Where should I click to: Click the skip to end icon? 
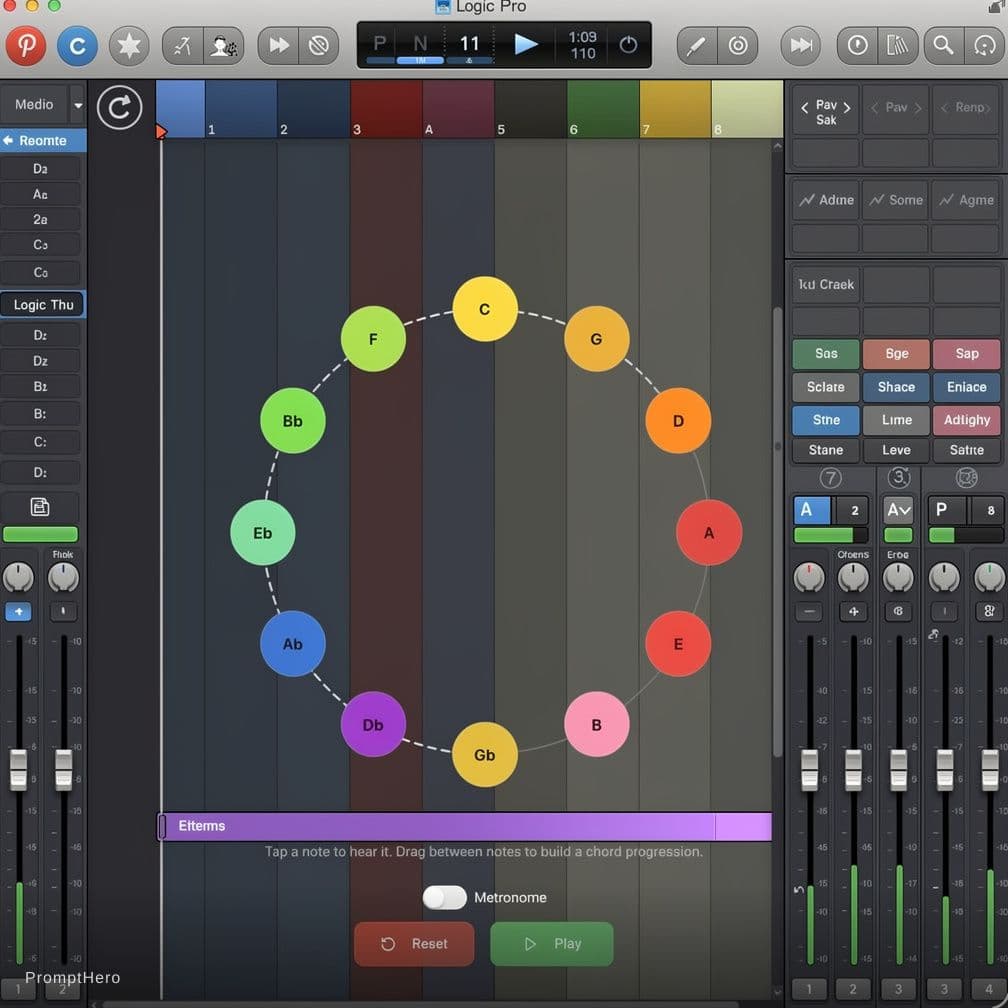(x=800, y=45)
